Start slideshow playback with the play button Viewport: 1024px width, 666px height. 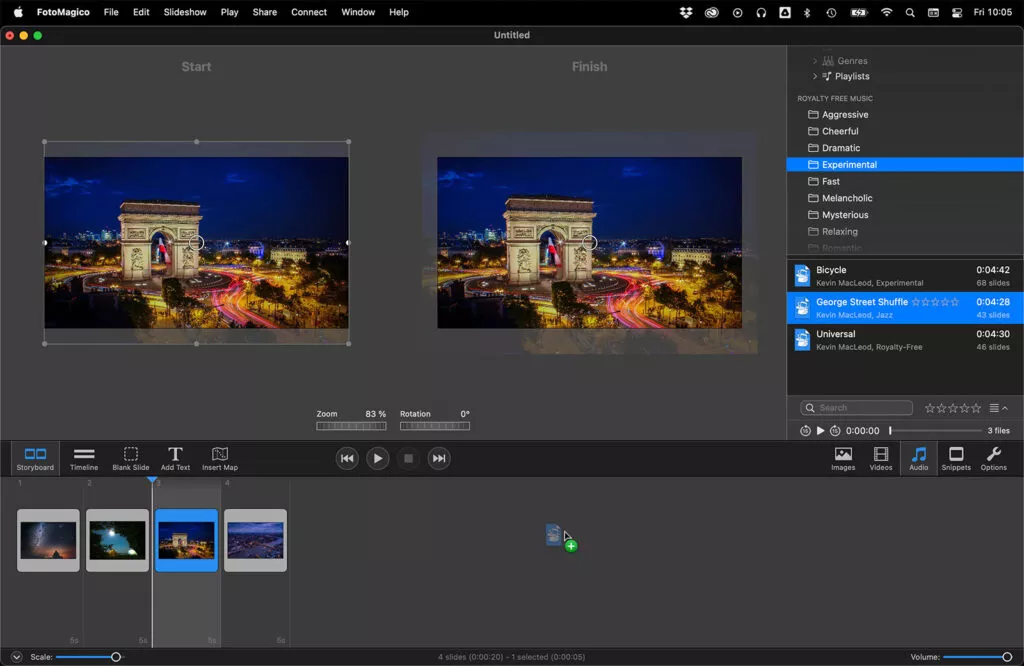point(377,458)
